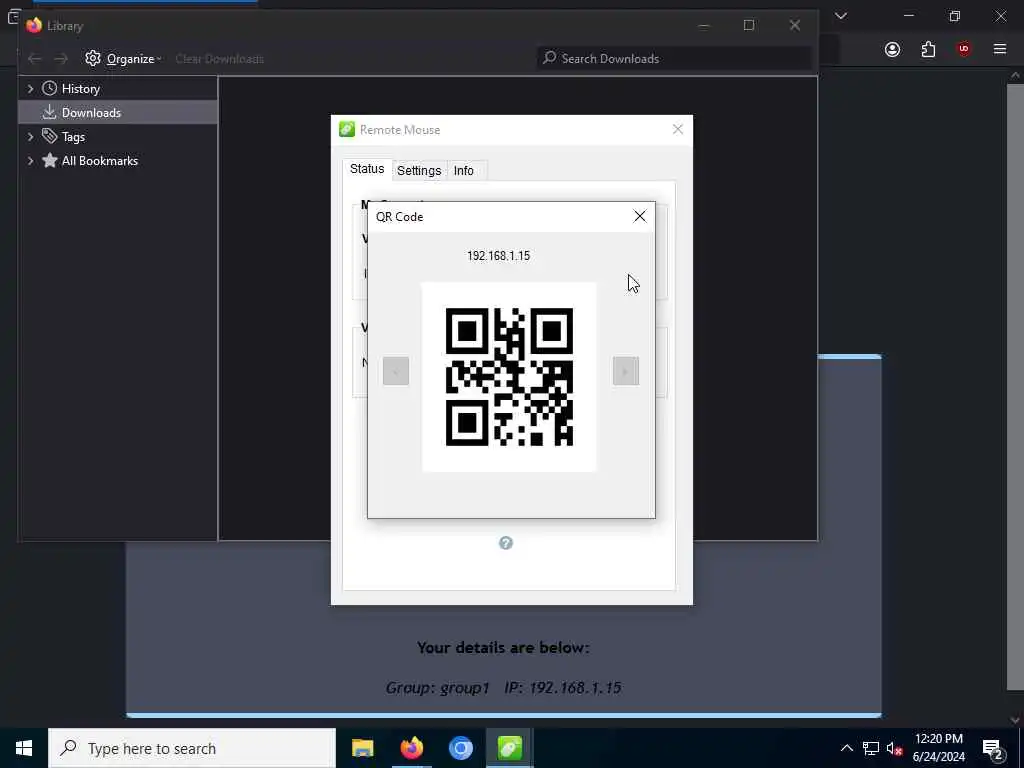Switch to Remote Mouse Settings tab

419,170
